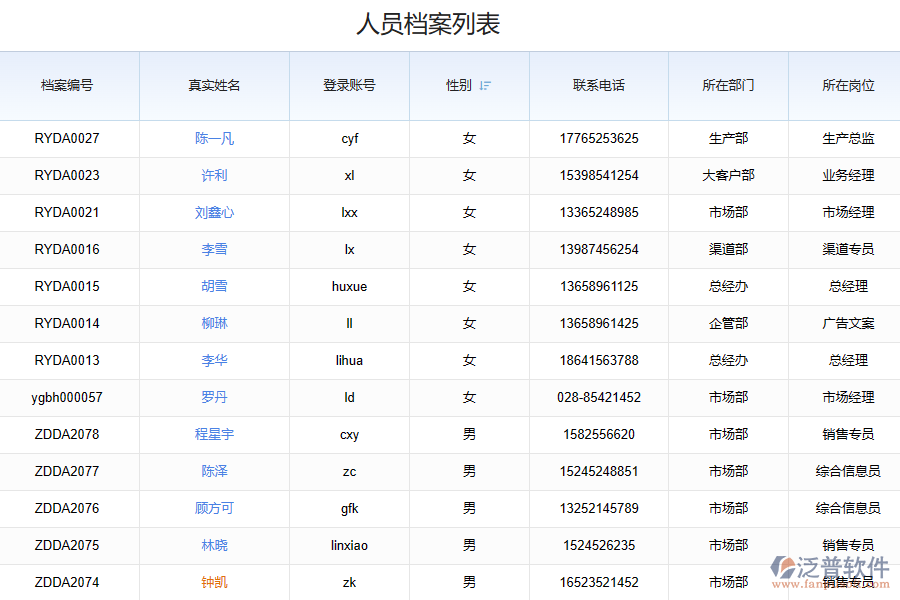Click the sort icon beside 性别 header
The height and width of the screenshot is (600, 900).
pos(485,86)
